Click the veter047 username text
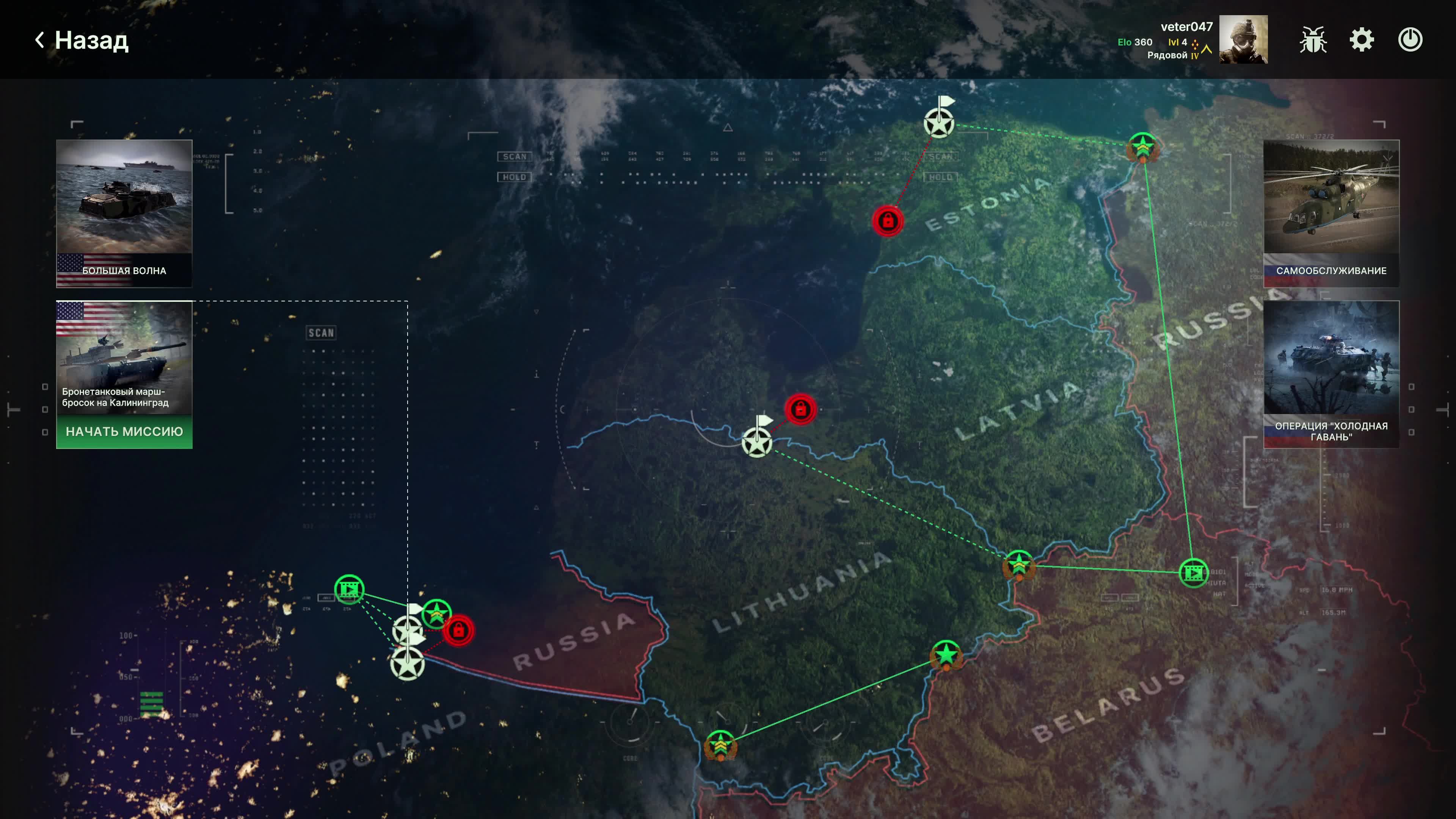This screenshot has height=819, width=1456. (x=1186, y=27)
